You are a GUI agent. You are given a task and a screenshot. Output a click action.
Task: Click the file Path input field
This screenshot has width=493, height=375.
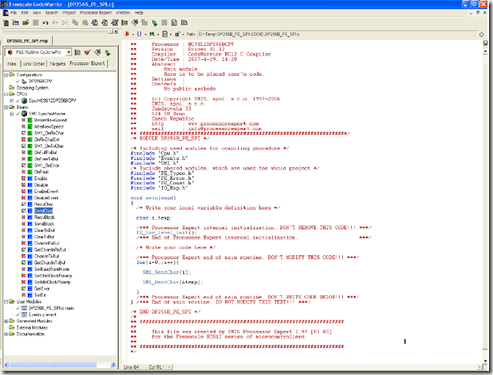point(337,34)
